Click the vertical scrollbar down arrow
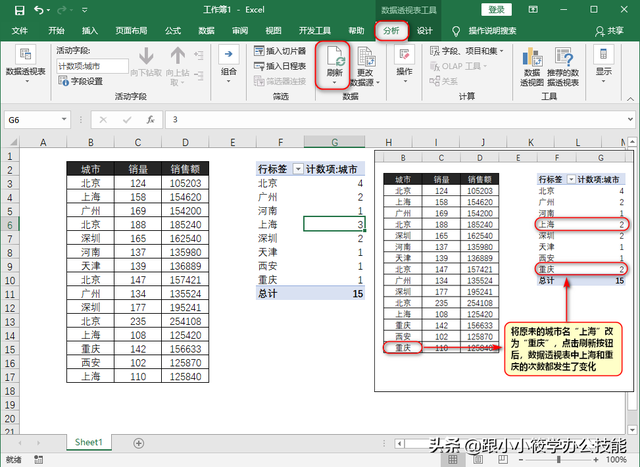This screenshot has height=467, width=640. 632,429
